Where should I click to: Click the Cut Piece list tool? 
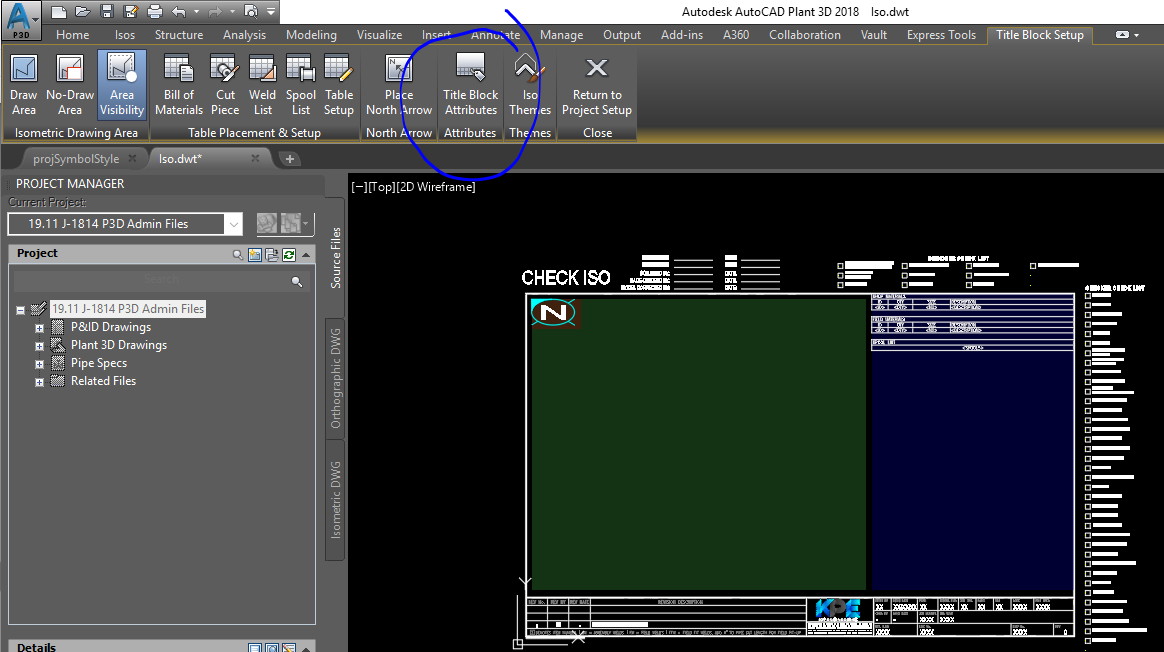(x=225, y=85)
